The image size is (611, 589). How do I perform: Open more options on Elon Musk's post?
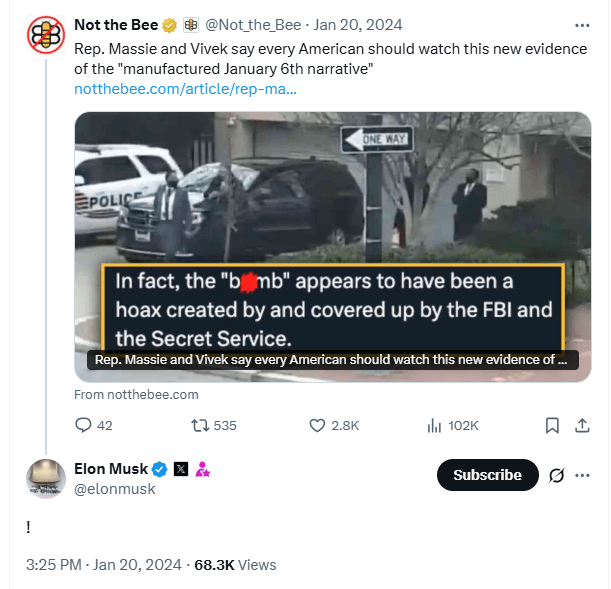[x=582, y=475]
